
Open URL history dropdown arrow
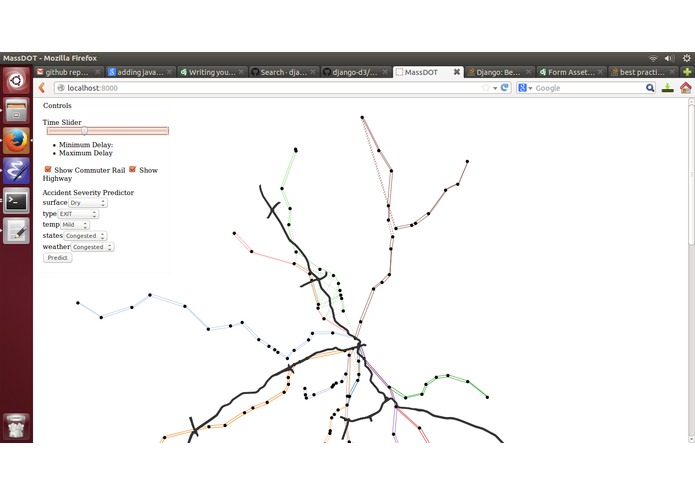click(x=495, y=88)
